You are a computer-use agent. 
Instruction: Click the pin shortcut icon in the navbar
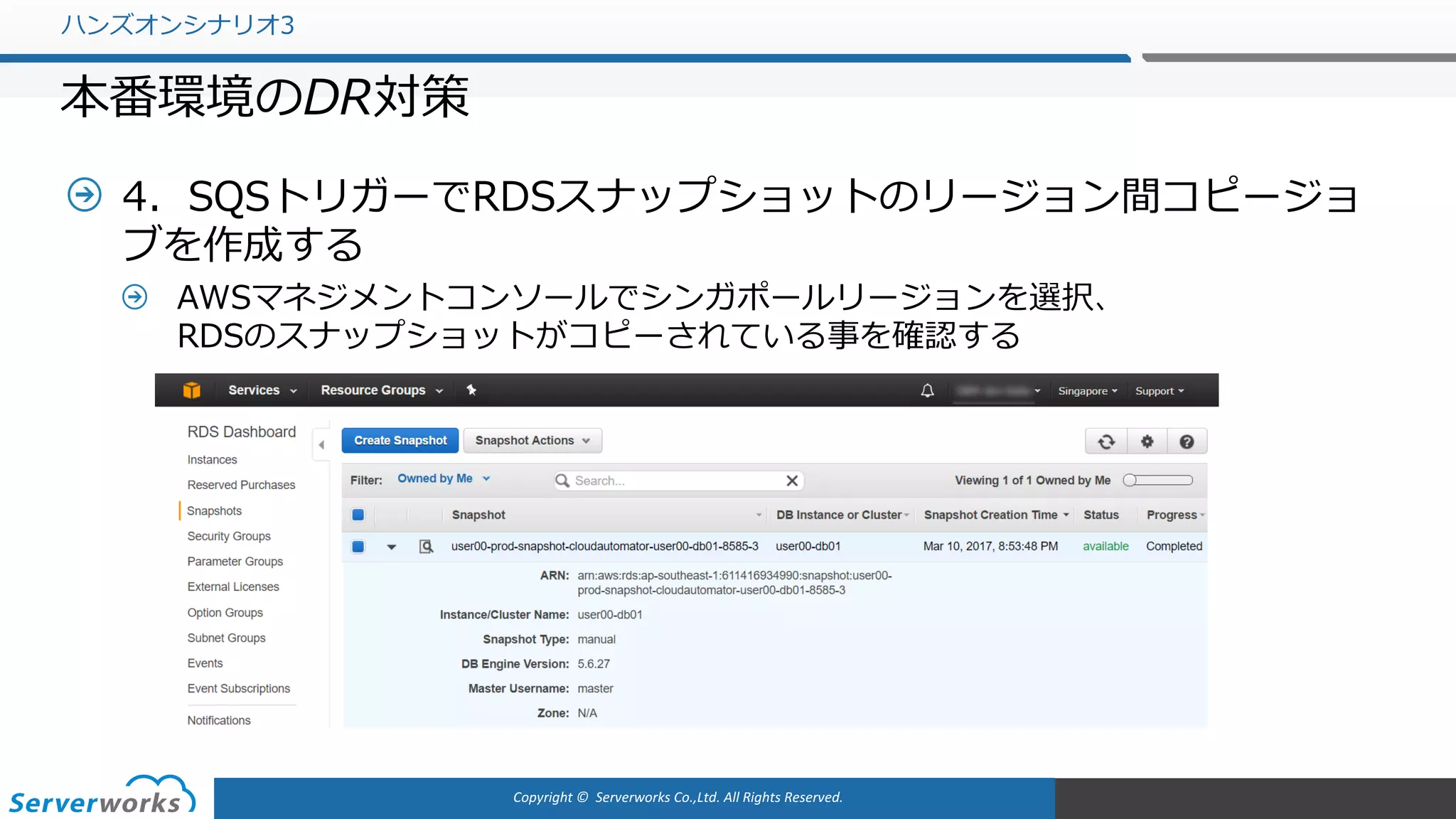coord(471,390)
